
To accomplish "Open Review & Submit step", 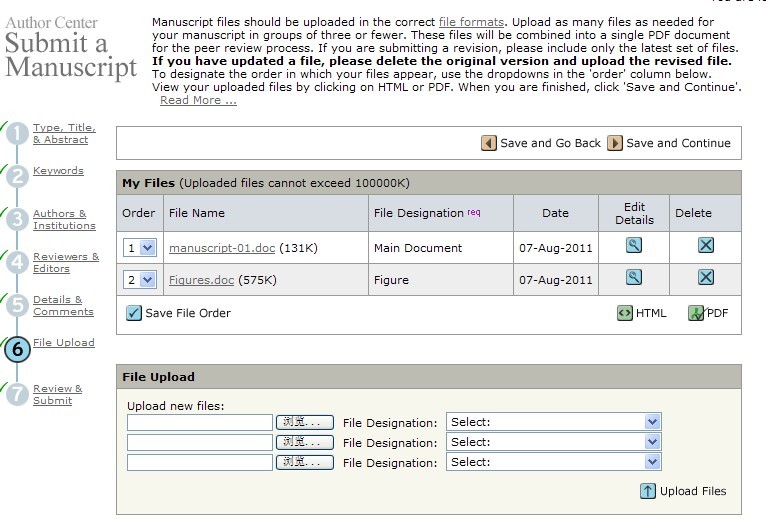I will tap(57, 394).
